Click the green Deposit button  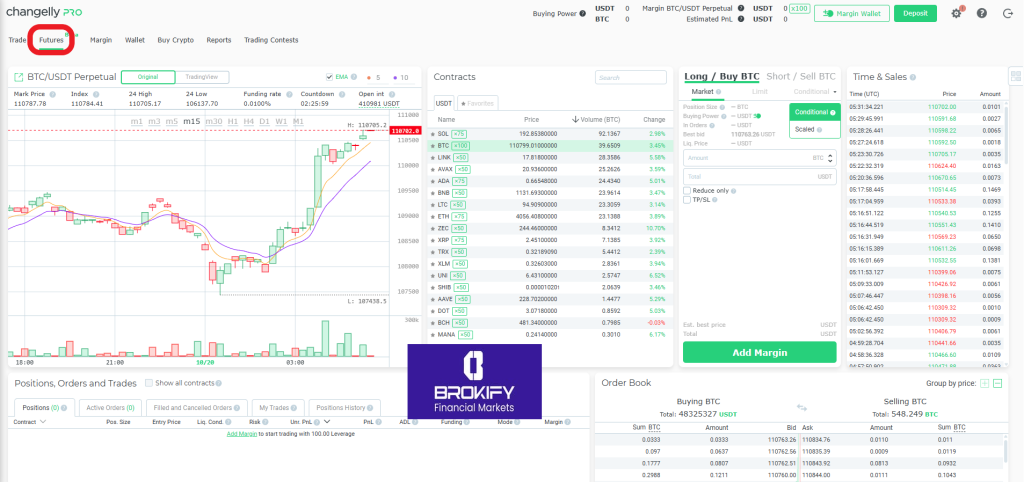(914, 13)
